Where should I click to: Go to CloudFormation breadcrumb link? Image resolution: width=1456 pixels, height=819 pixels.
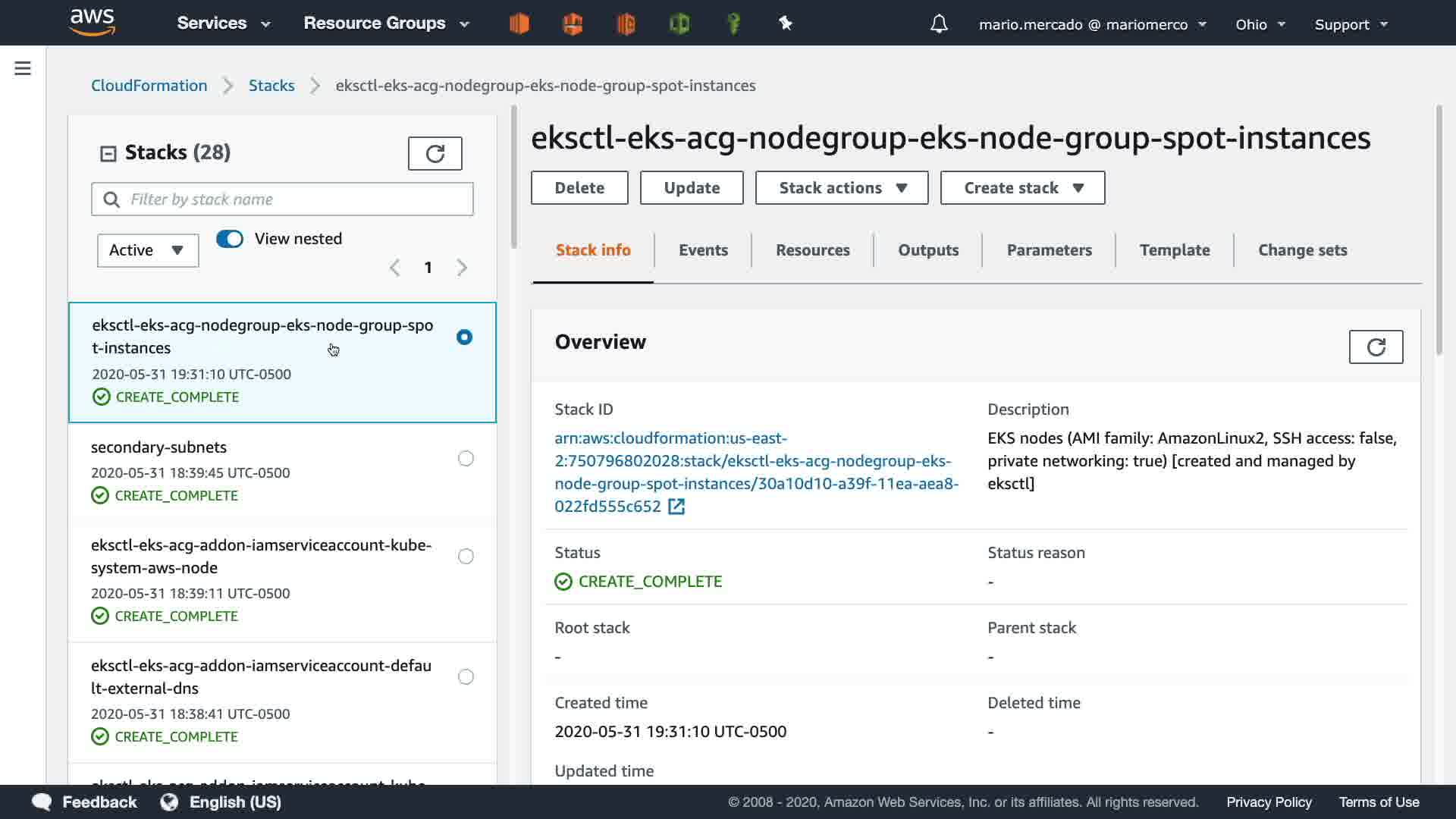click(x=149, y=86)
